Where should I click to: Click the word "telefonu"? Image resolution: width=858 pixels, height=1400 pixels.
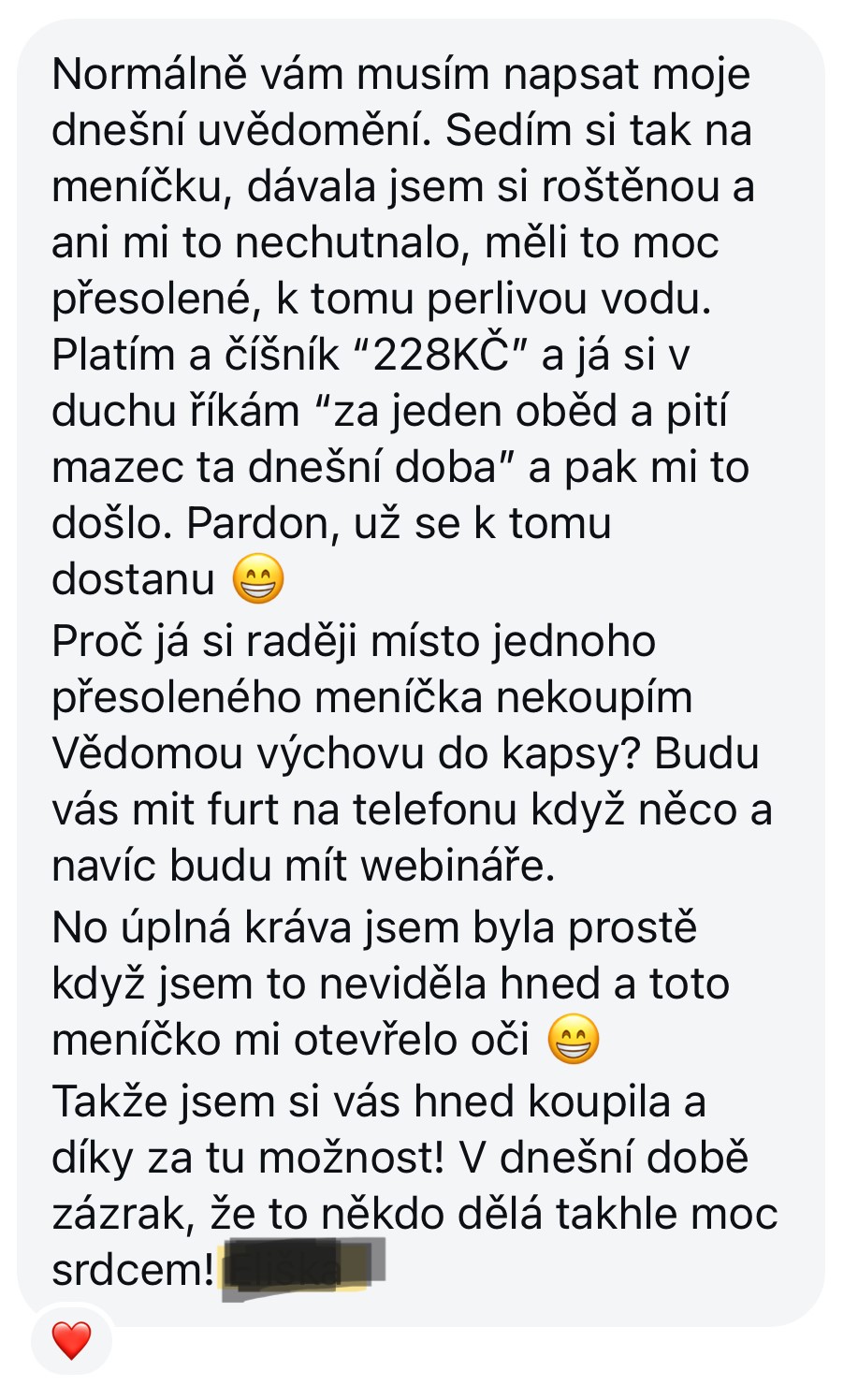435,810
